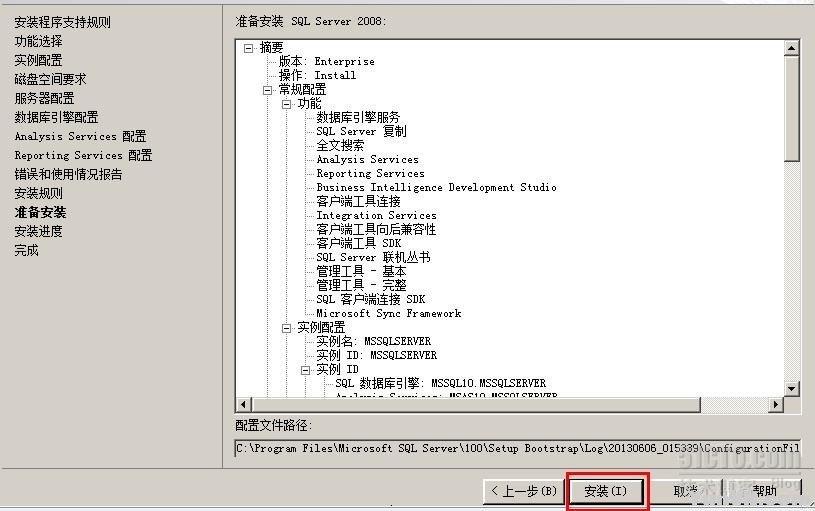Collapse the 常规配置 node
The image size is (815, 511).
tap(267, 90)
